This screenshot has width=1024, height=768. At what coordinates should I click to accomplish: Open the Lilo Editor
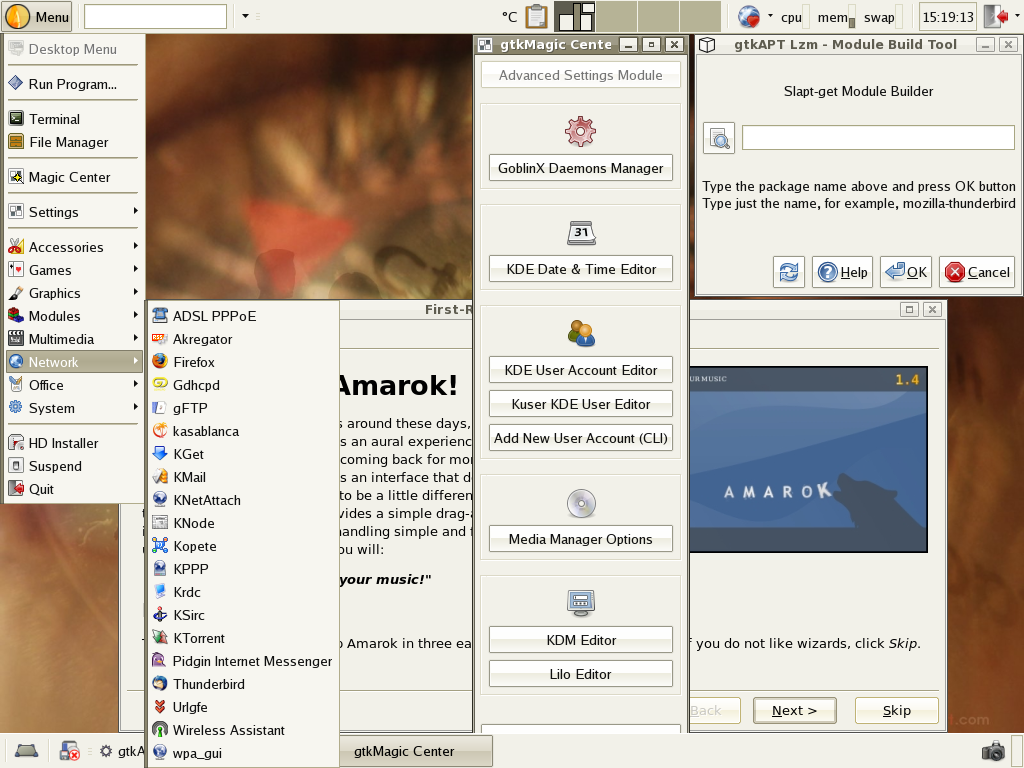pos(581,673)
